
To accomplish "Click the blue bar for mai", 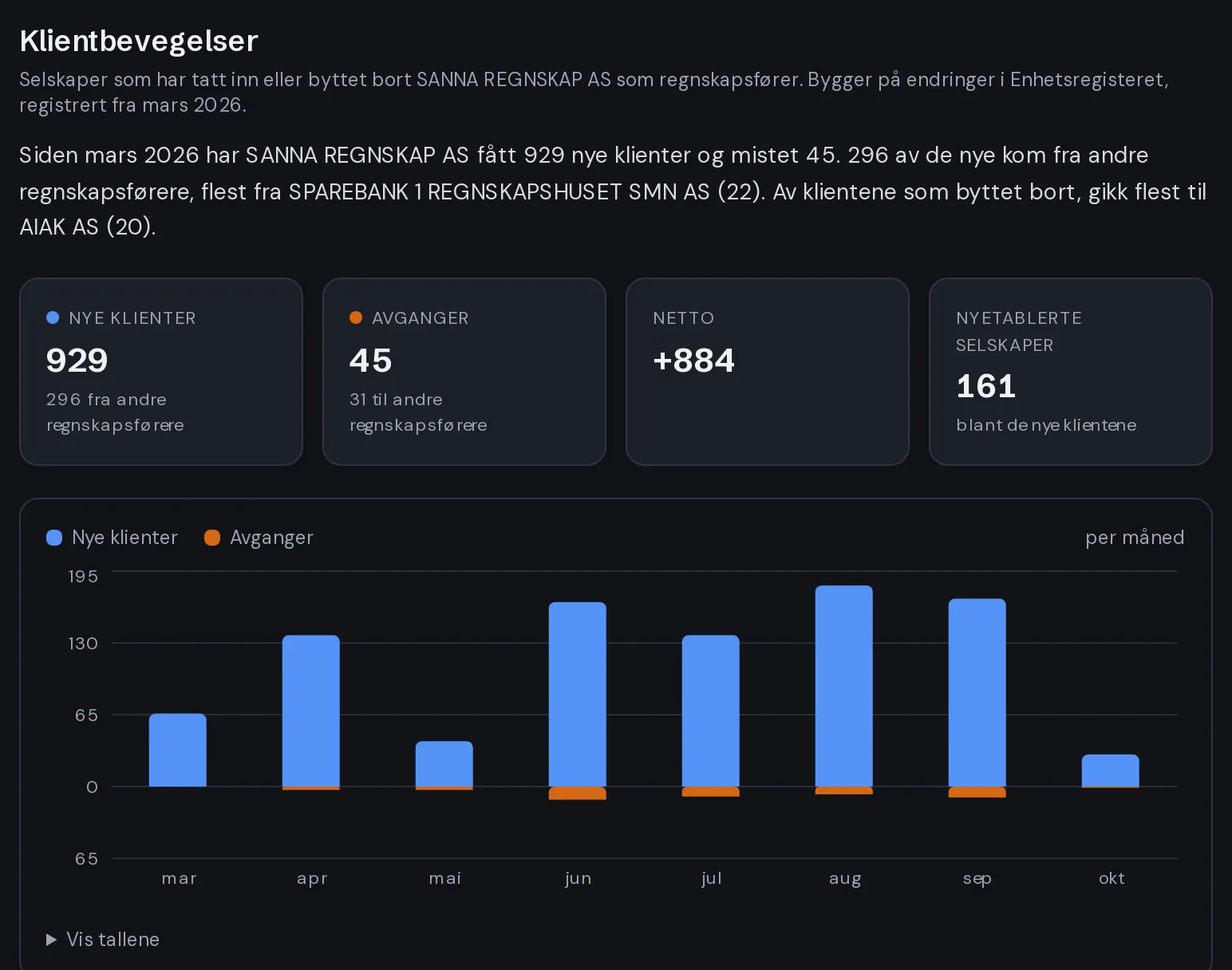I will (x=444, y=764).
